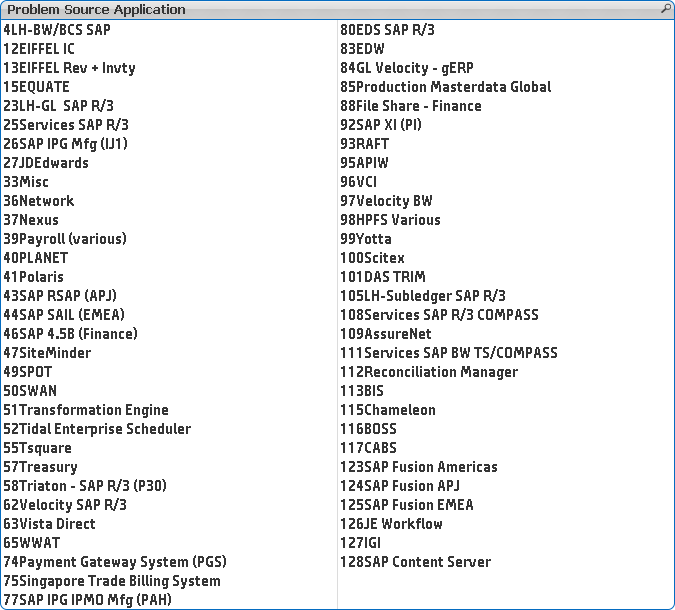Select '49SPOT' entry
This screenshot has width=675, height=610.
pyautogui.click(x=169, y=372)
